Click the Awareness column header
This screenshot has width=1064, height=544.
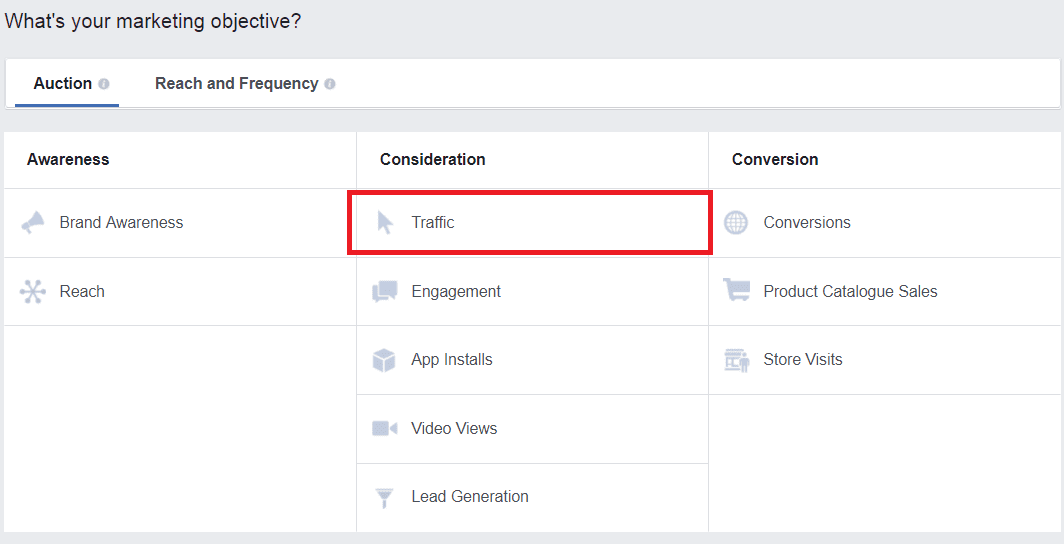click(68, 160)
